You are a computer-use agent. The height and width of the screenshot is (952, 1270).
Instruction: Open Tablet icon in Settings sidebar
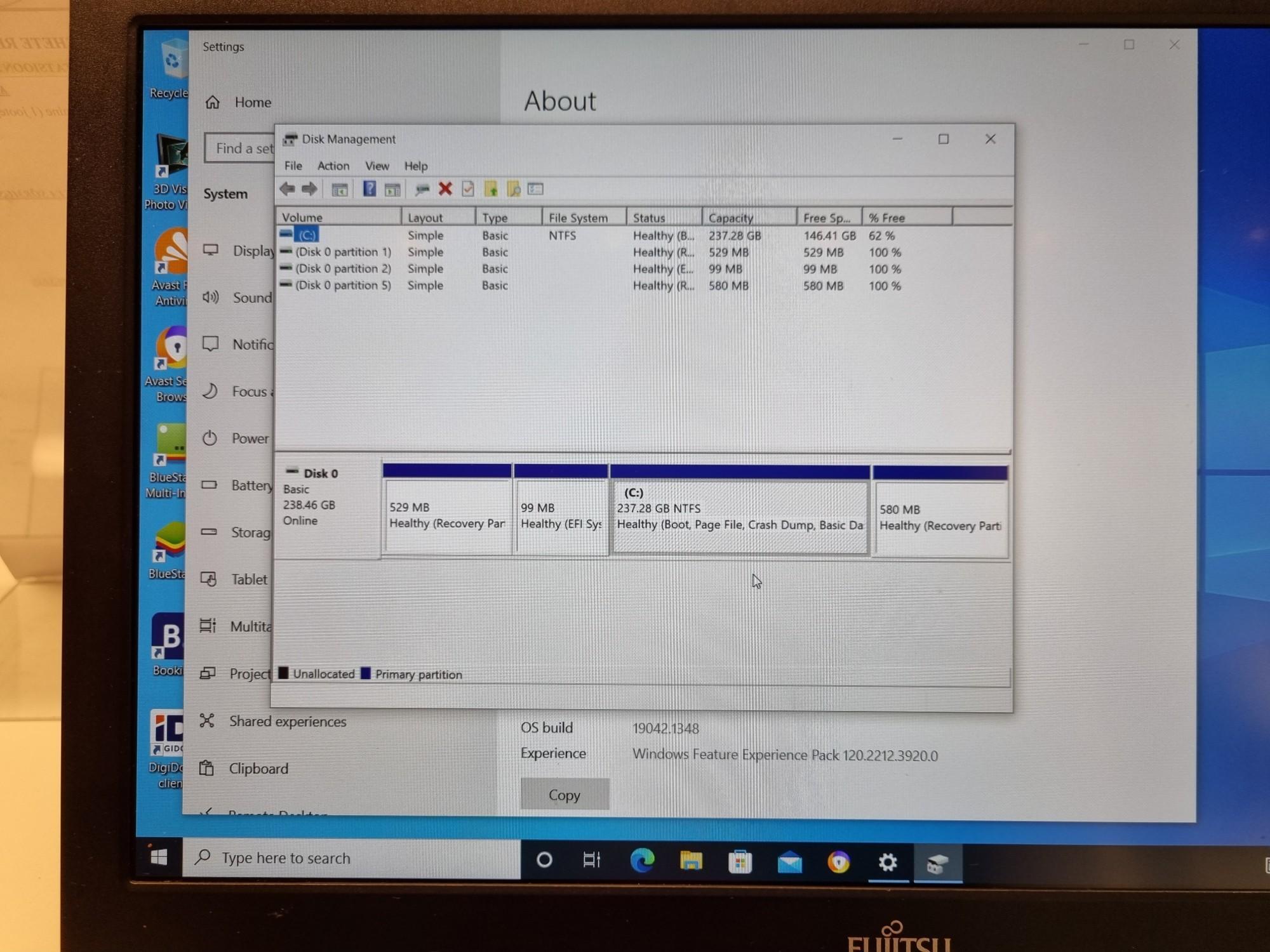208,579
